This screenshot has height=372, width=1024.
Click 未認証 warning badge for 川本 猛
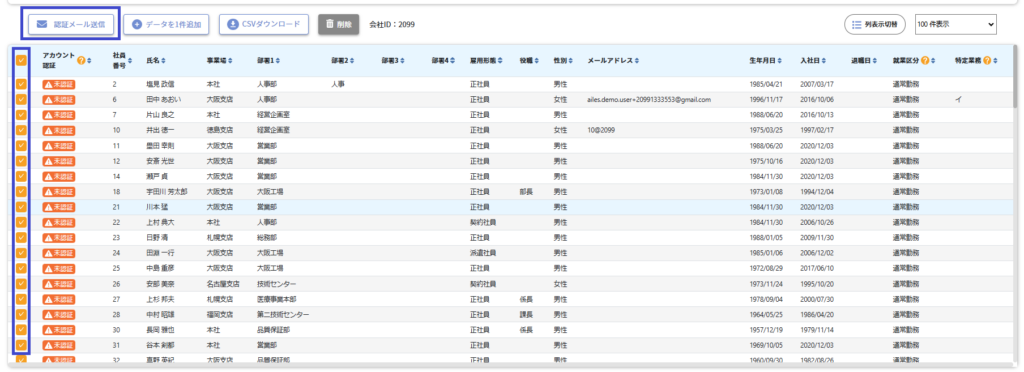click(59, 207)
